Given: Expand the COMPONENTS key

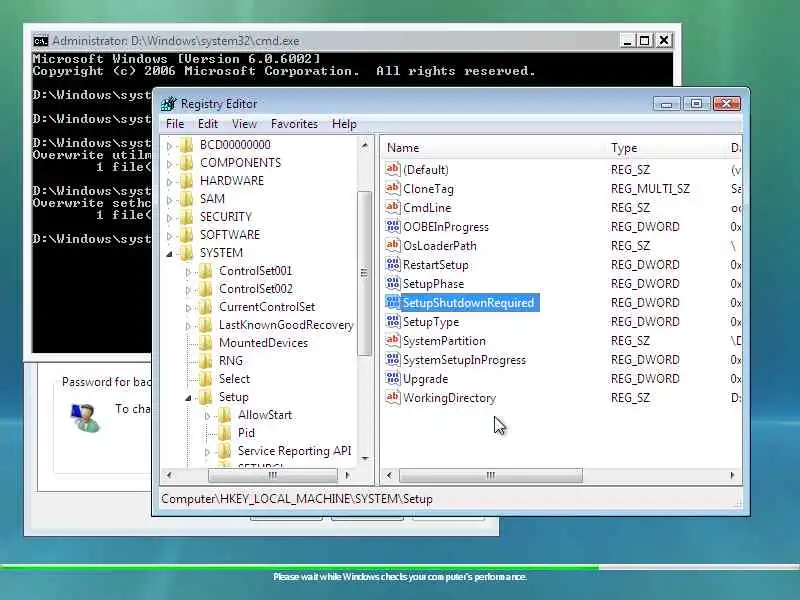Looking at the screenshot, I should 169,164.
